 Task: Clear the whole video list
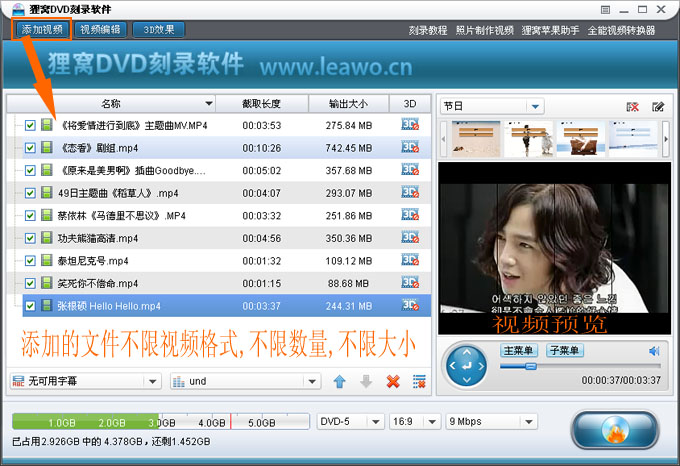coord(419,381)
